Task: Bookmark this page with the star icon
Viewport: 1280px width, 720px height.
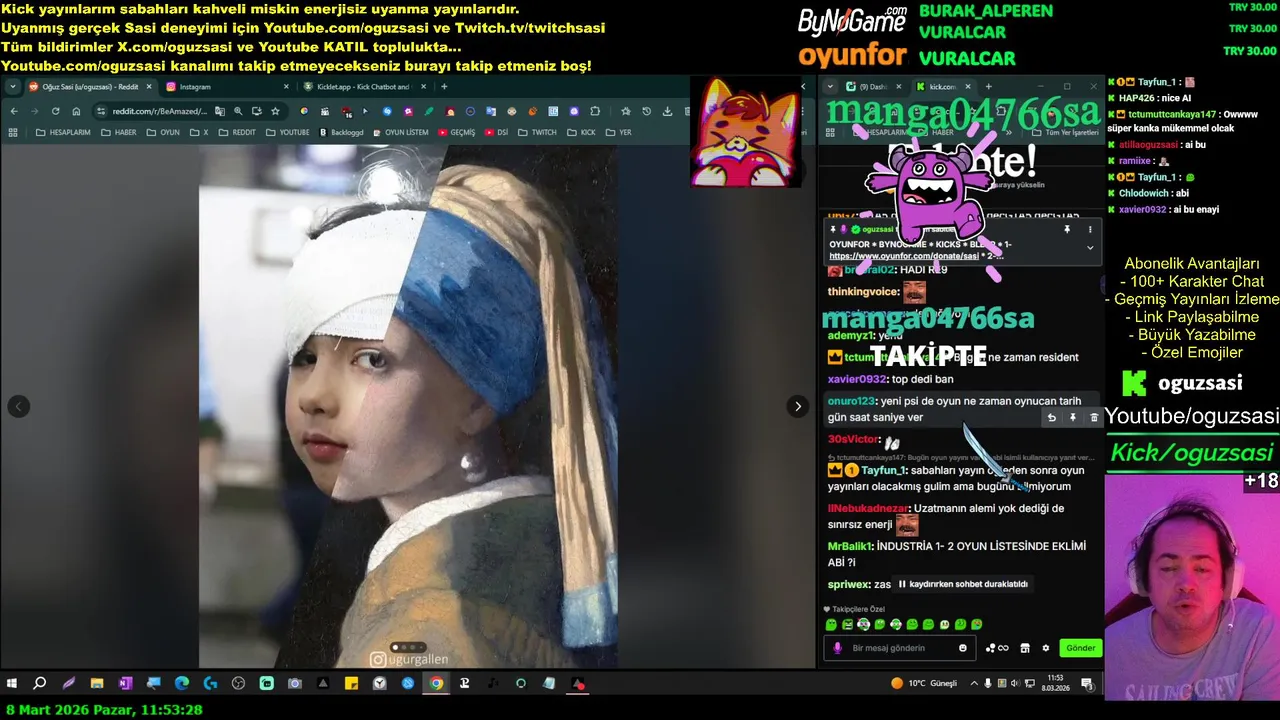Action: pos(275,111)
